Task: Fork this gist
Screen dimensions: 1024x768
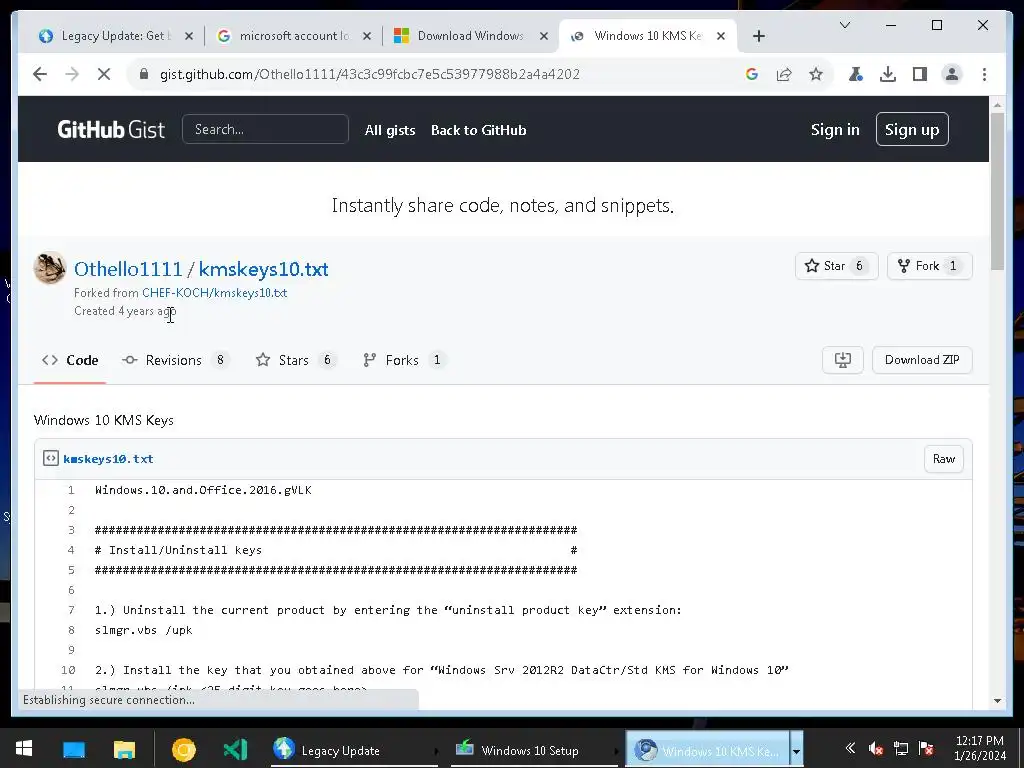Action: 929,266
